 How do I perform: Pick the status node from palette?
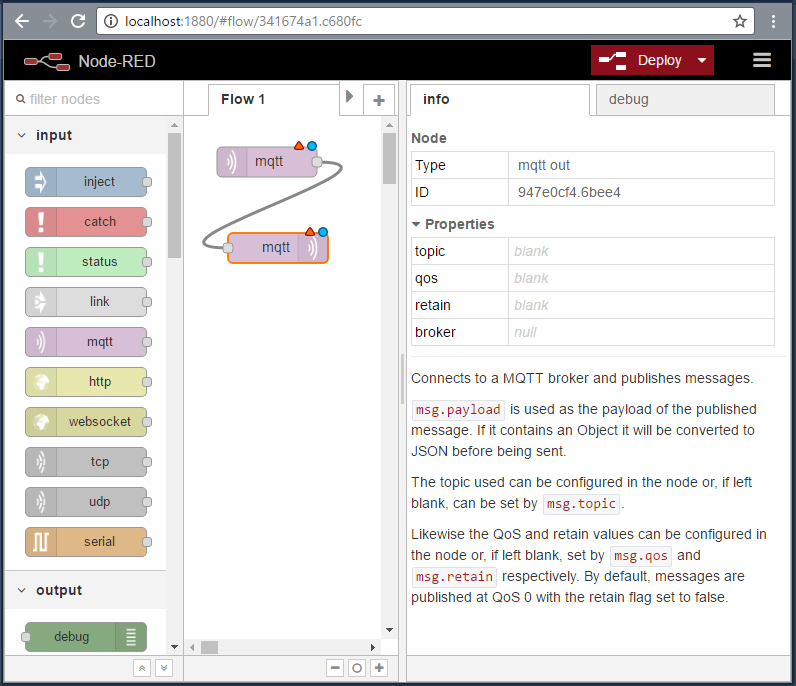(x=86, y=262)
